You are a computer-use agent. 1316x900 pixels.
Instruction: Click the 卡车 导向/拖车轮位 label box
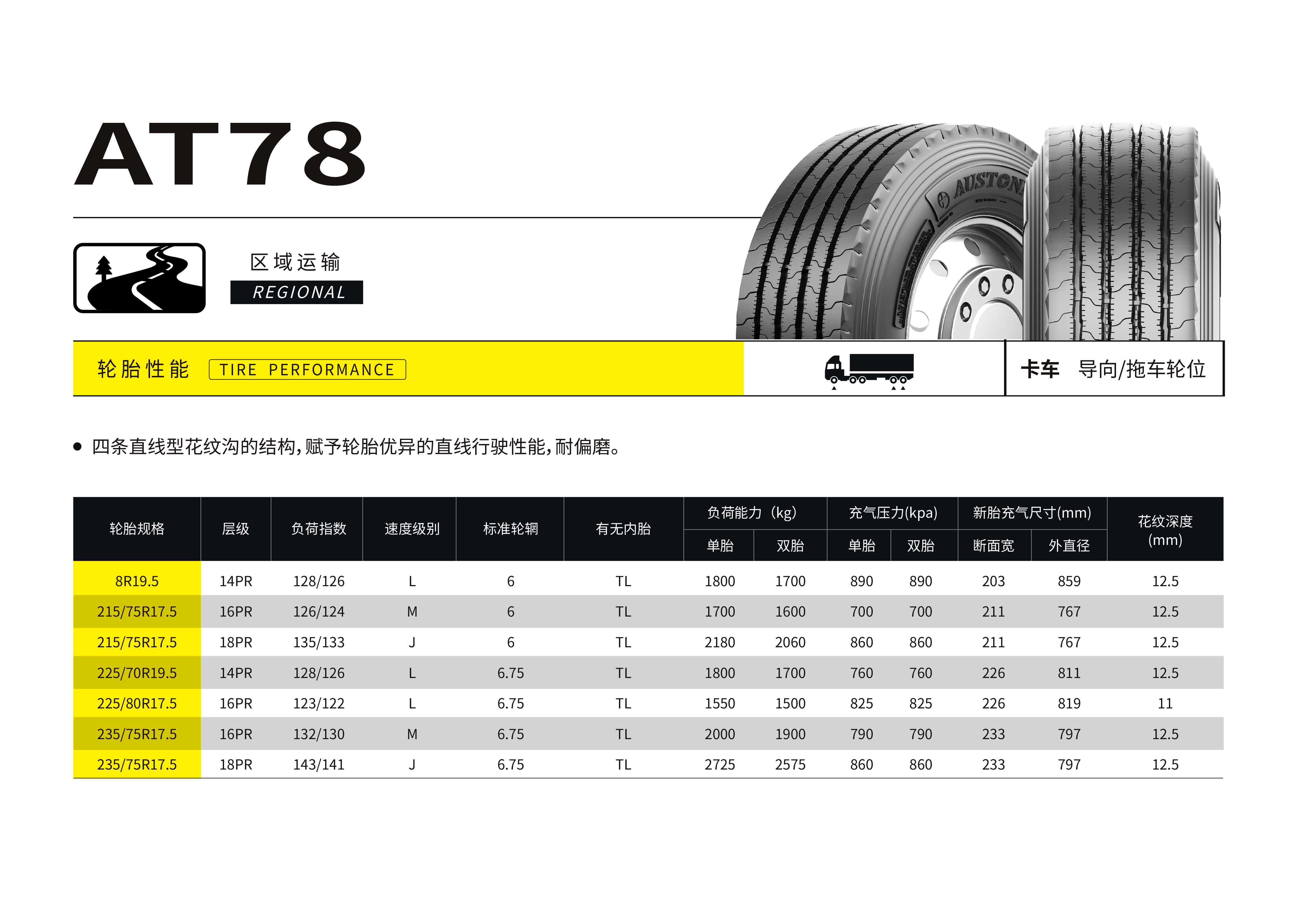(x=1114, y=369)
